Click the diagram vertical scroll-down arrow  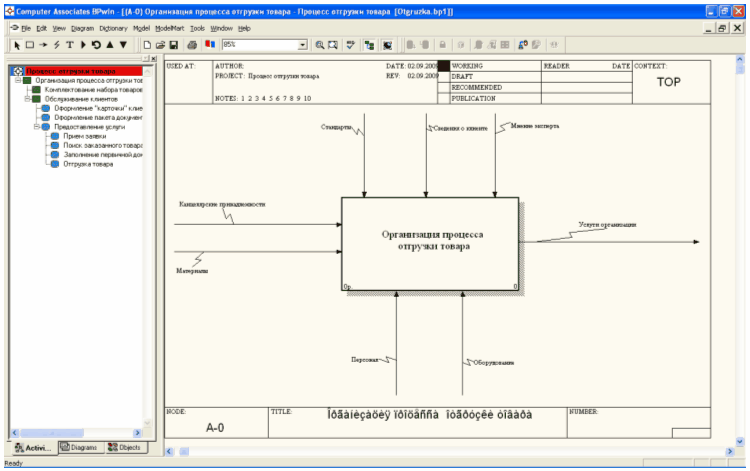[x=740, y=442]
